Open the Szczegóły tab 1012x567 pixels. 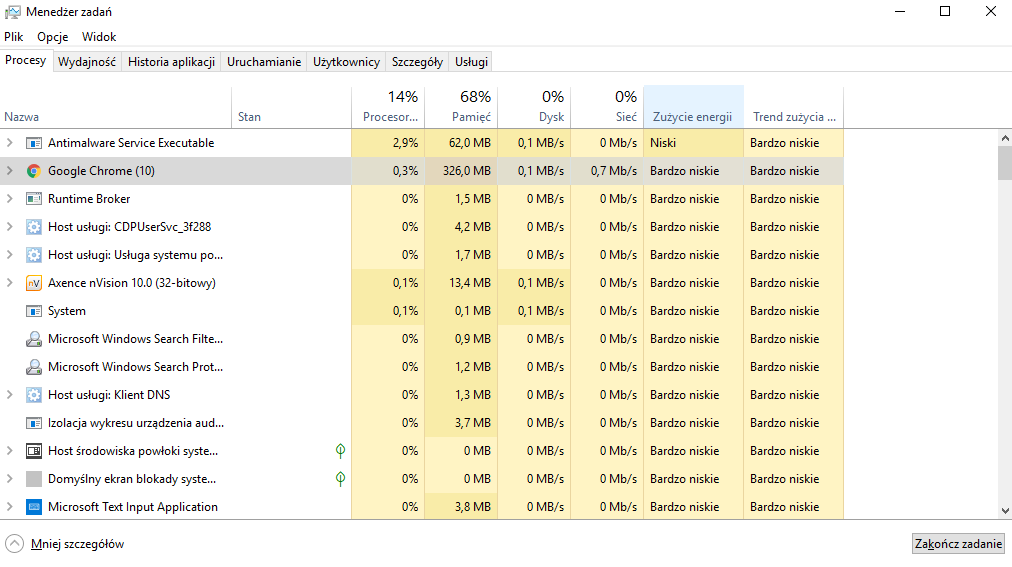pyautogui.click(x=417, y=61)
